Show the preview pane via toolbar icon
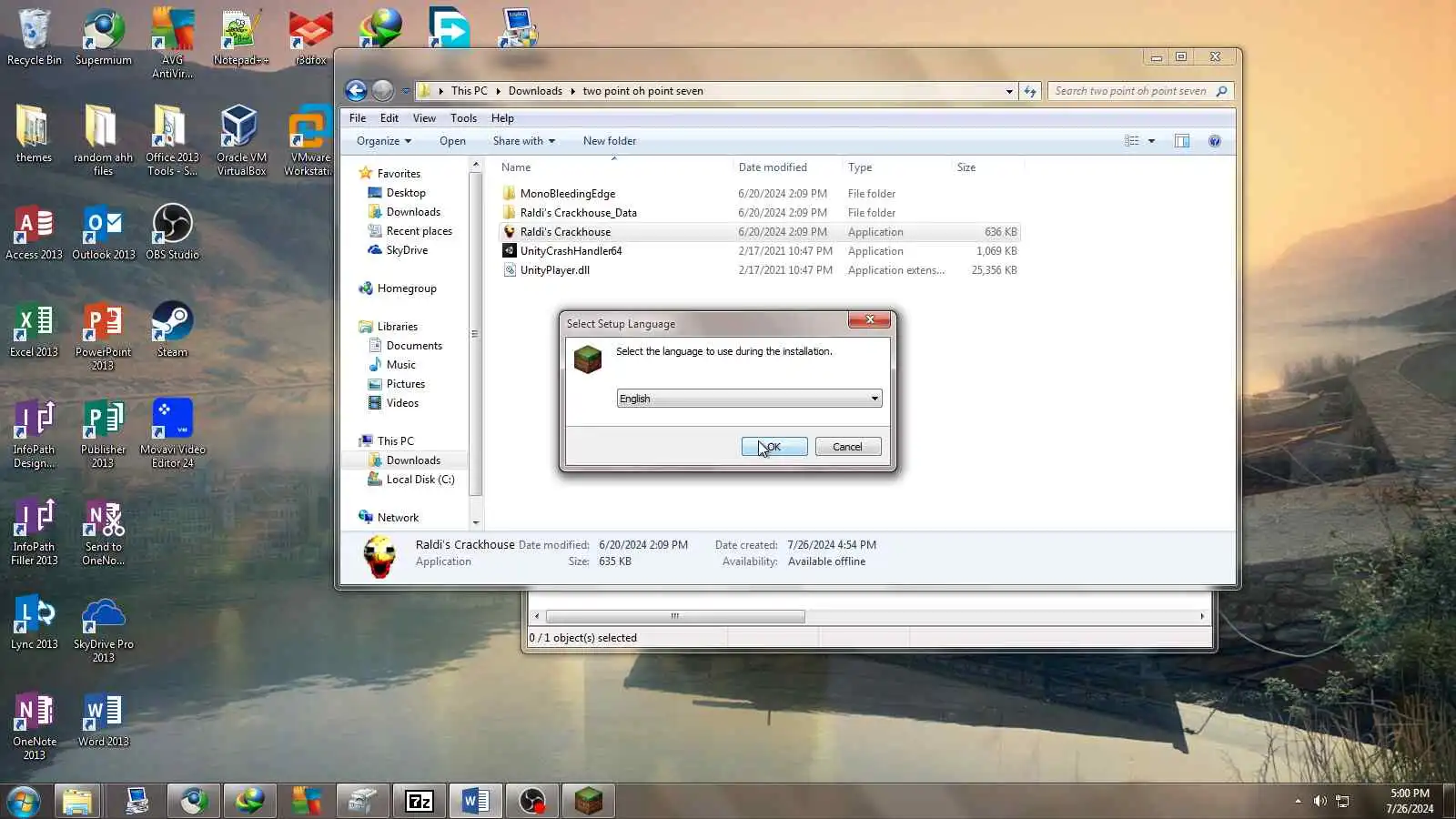 [x=1182, y=141]
